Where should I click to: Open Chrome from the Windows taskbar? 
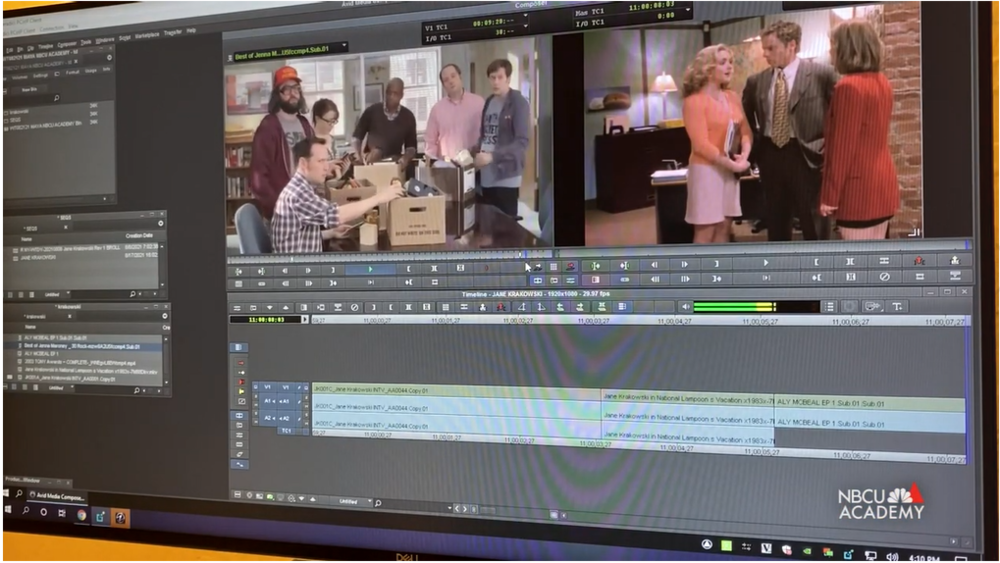[82, 514]
